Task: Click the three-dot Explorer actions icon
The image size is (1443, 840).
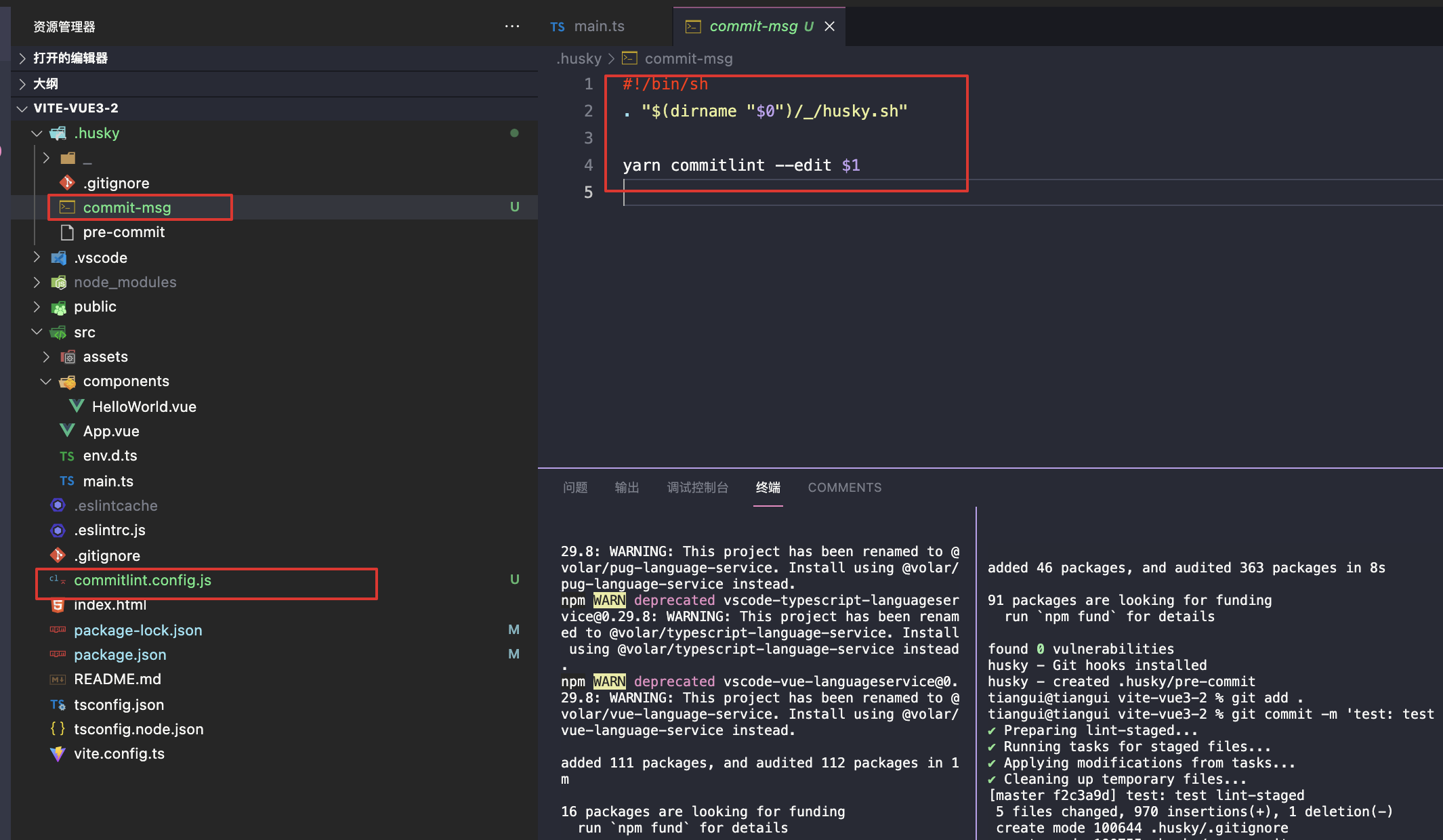Action: [512, 26]
